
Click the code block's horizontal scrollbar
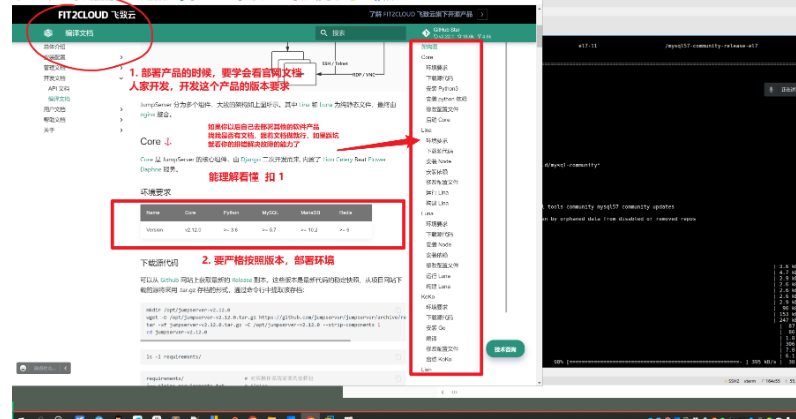(x=246, y=341)
